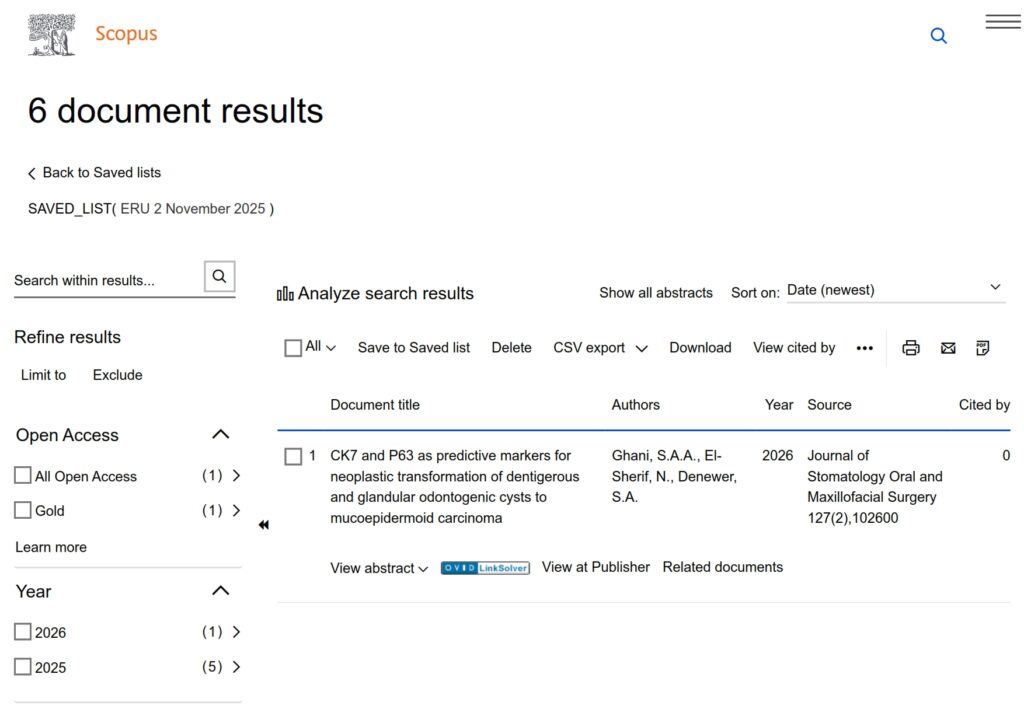The width and height of the screenshot is (1024, 723).
Task: Click the email envelope icon
Action: [x=948, y=348]
